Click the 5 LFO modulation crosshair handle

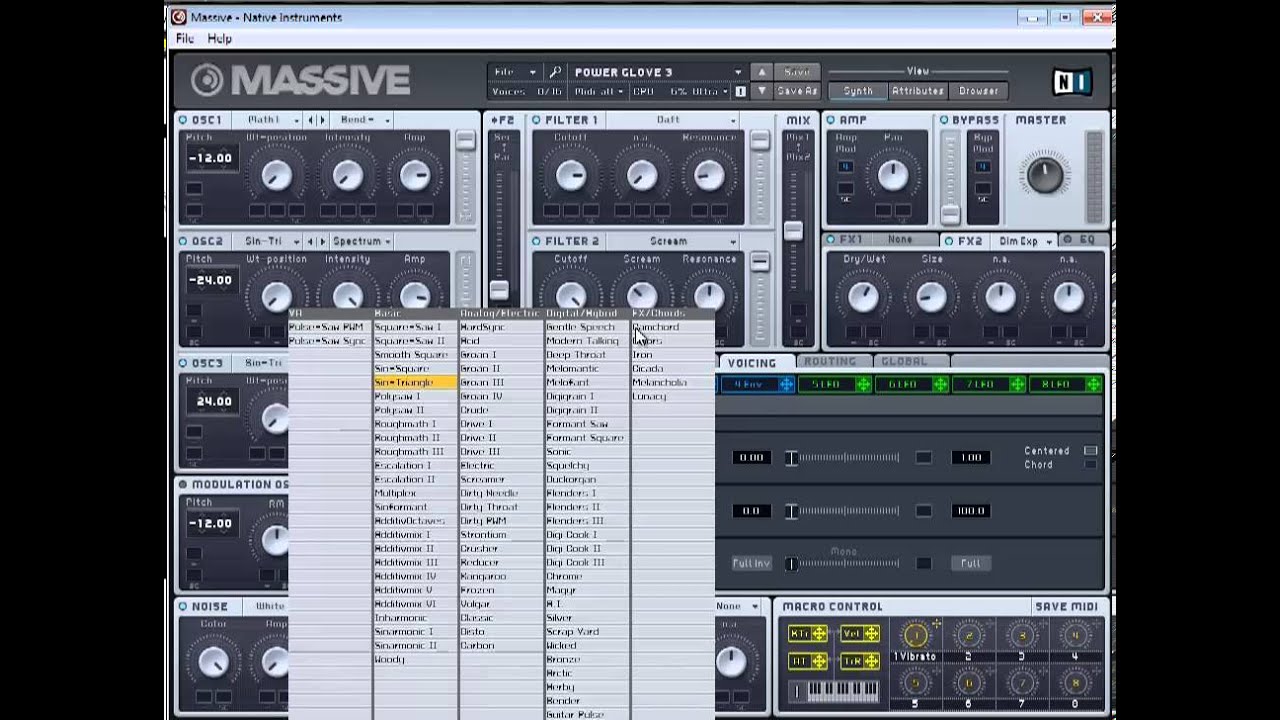tap(863, 384)
